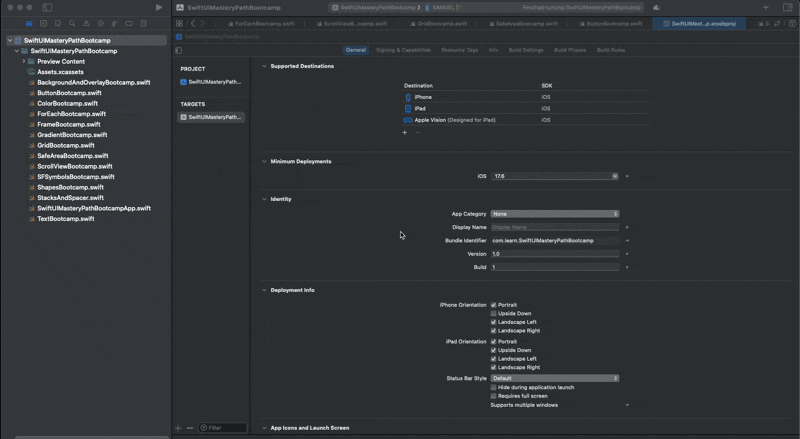This screenshot has width=800, height=439.
Task: Toggle iPad Portrait orientation checkbox
Action: coord(493,342)
